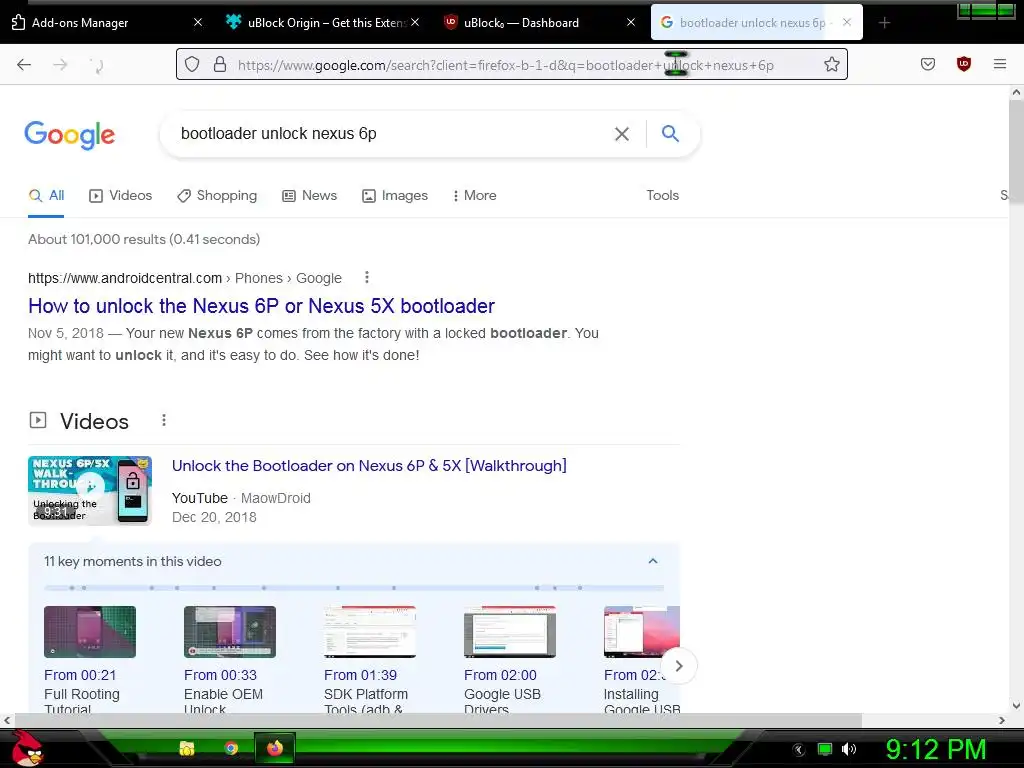
Task: Click the system tray expand arrow
Action: (x=799, y=750)
